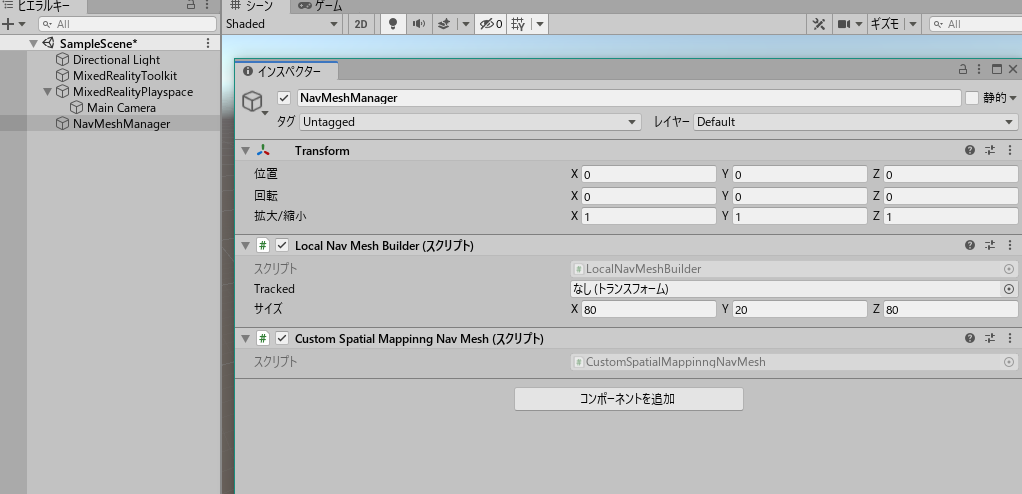Screen dimensions: 1022x494
Task: Click the scene camera settings icon
Action: coord(845,24)
